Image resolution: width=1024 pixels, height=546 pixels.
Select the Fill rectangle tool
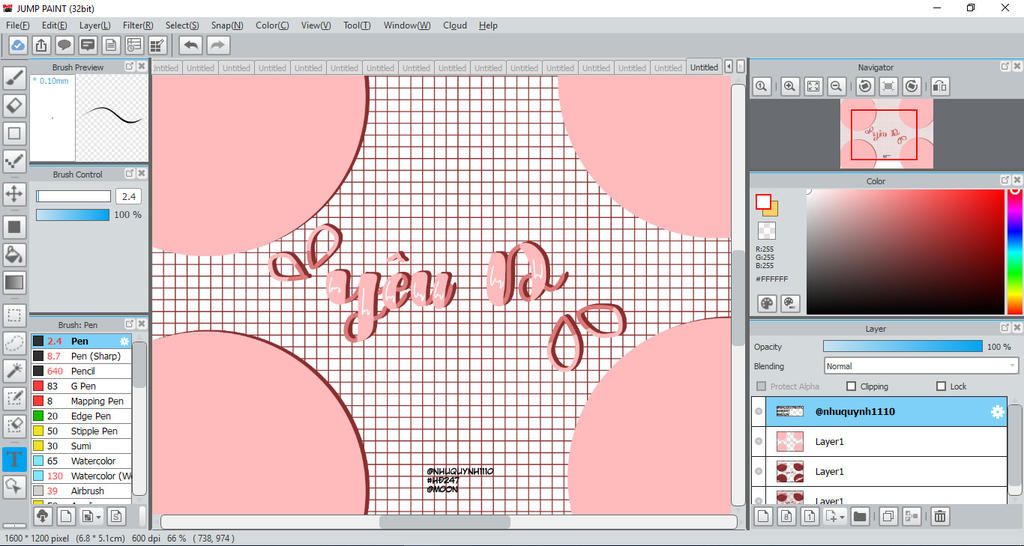click(x=14, y=227)
